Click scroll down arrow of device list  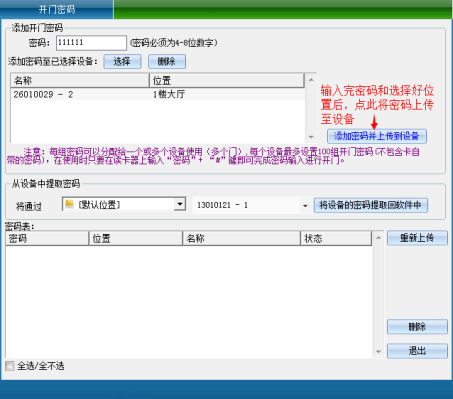pos(311,137)
